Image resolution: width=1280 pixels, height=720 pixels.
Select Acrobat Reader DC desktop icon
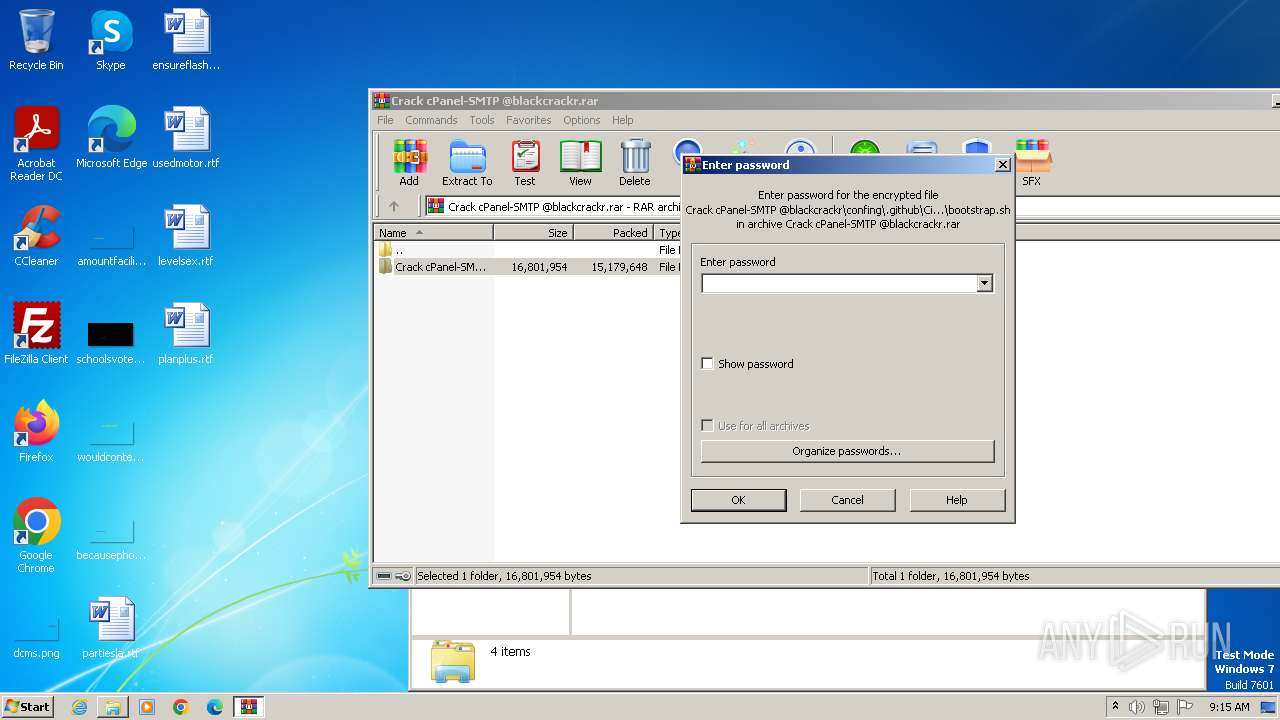click(x=36, y=144)
